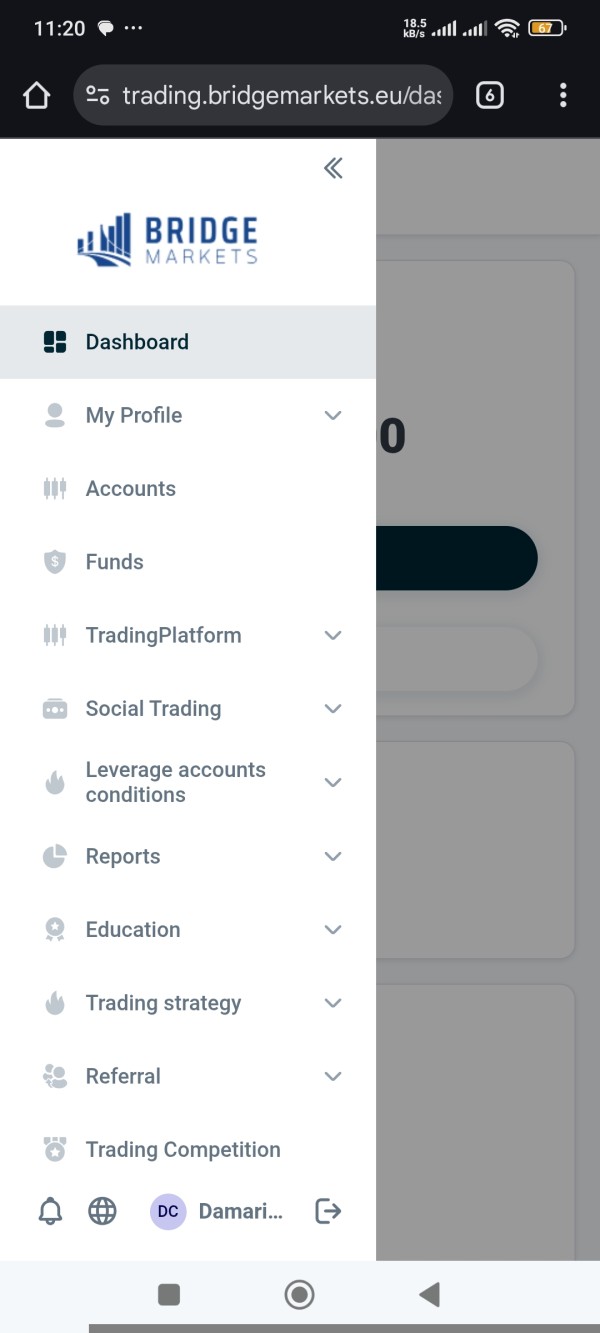Open the Accounts menu item
This screenshot has width=600, height=1333.
[131, 489]
